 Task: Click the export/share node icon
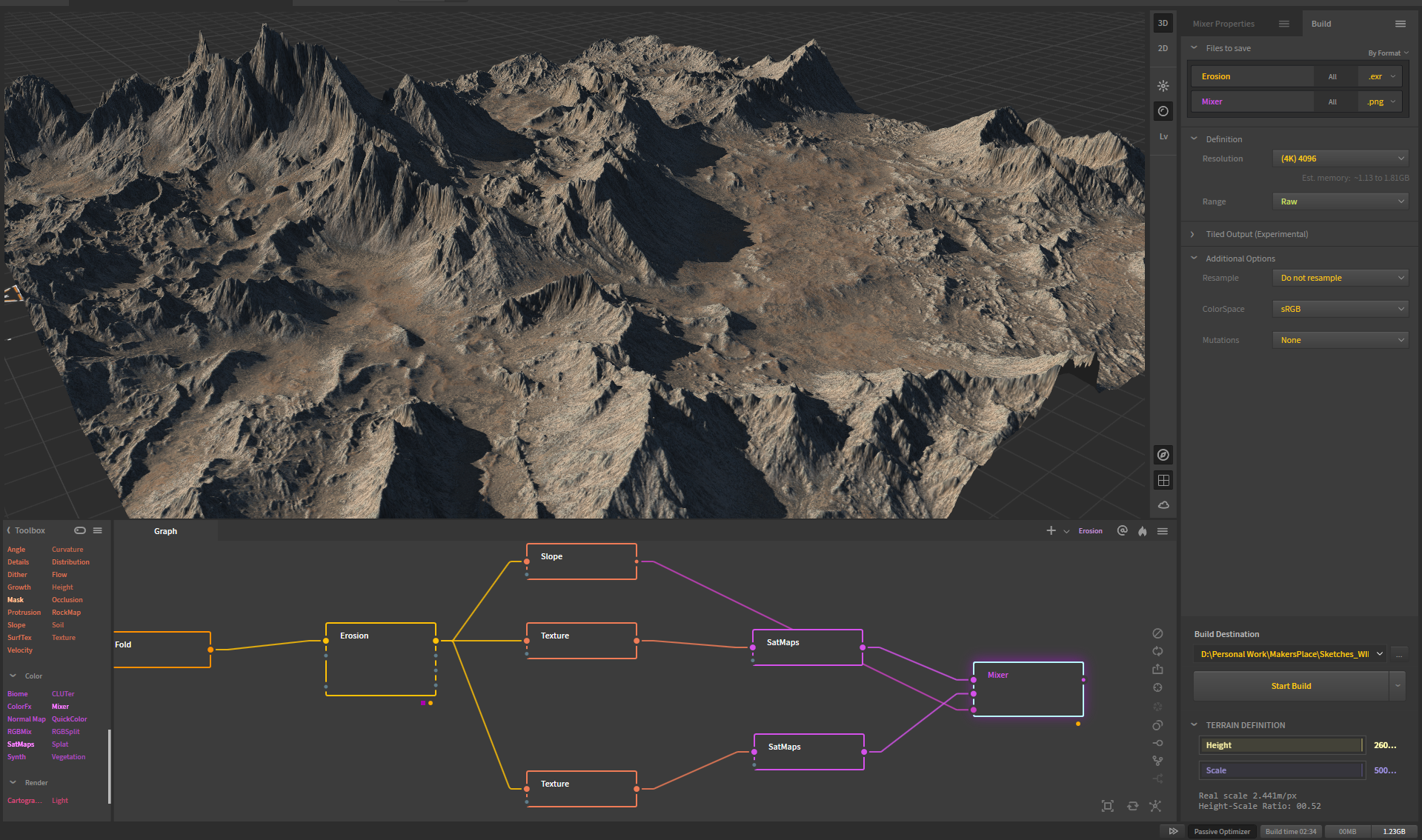tap(1157, 669)
